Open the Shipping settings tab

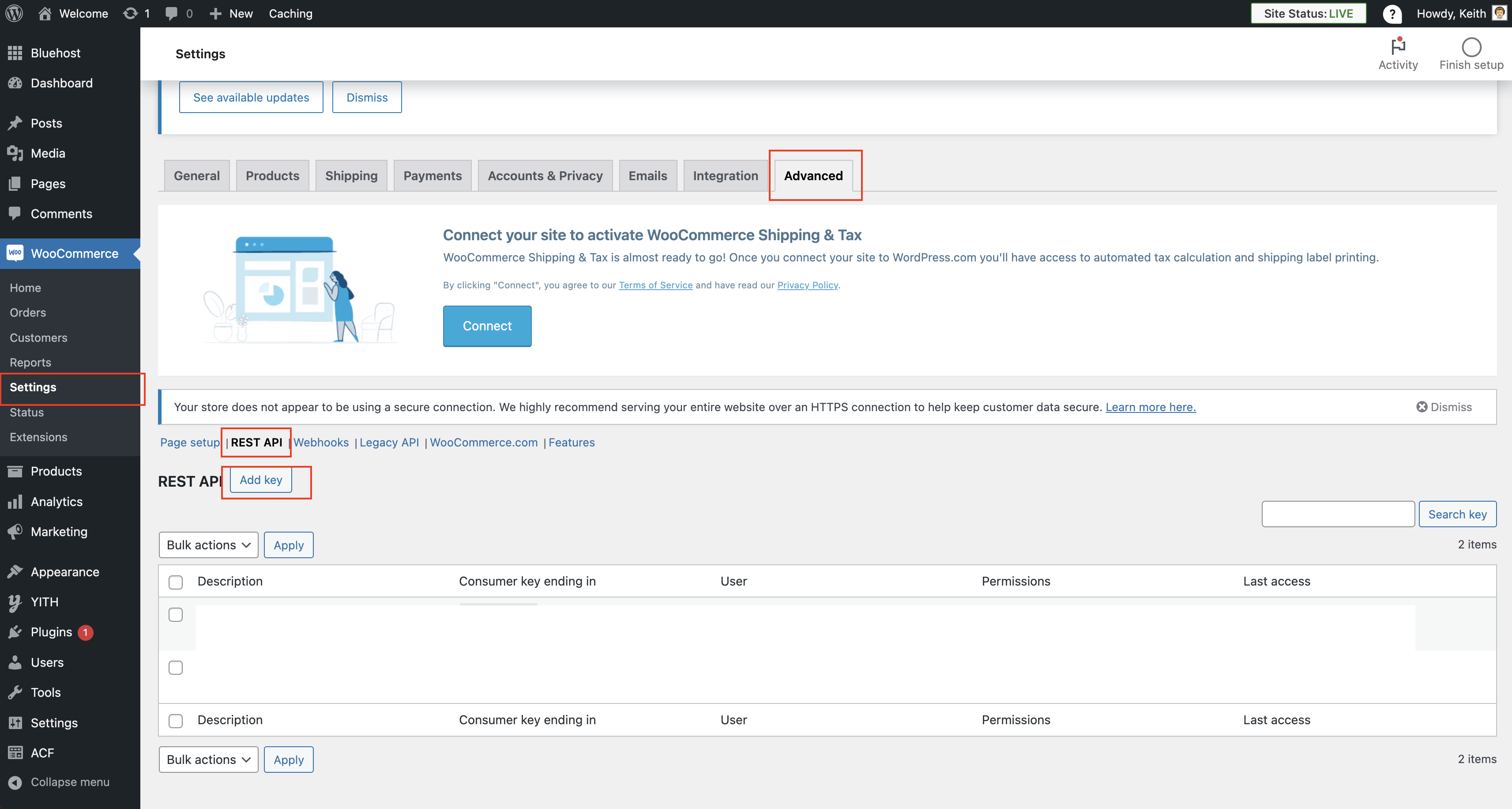click(351, 176)
